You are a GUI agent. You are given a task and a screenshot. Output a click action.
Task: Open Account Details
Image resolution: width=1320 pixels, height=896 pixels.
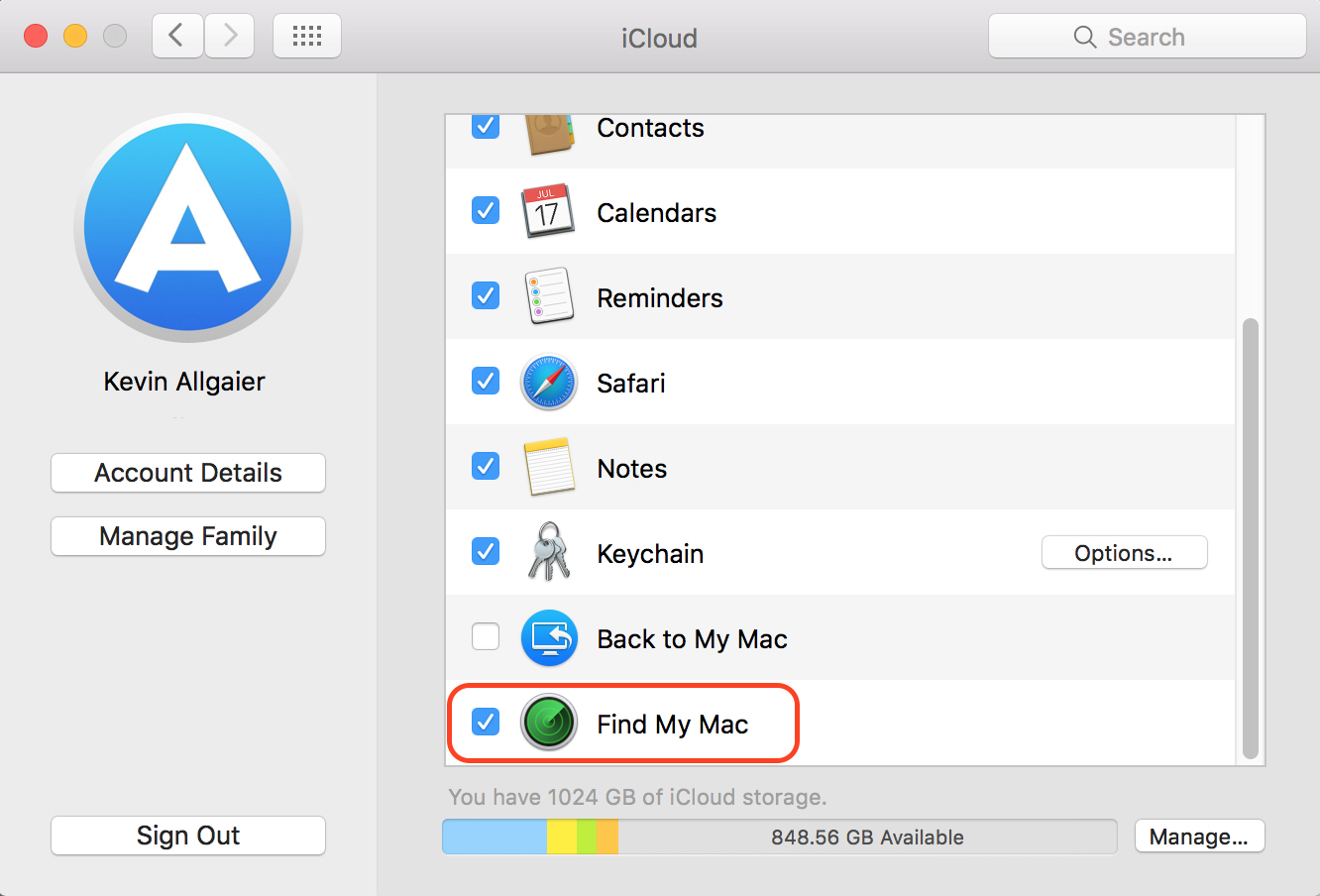[188, 473]
